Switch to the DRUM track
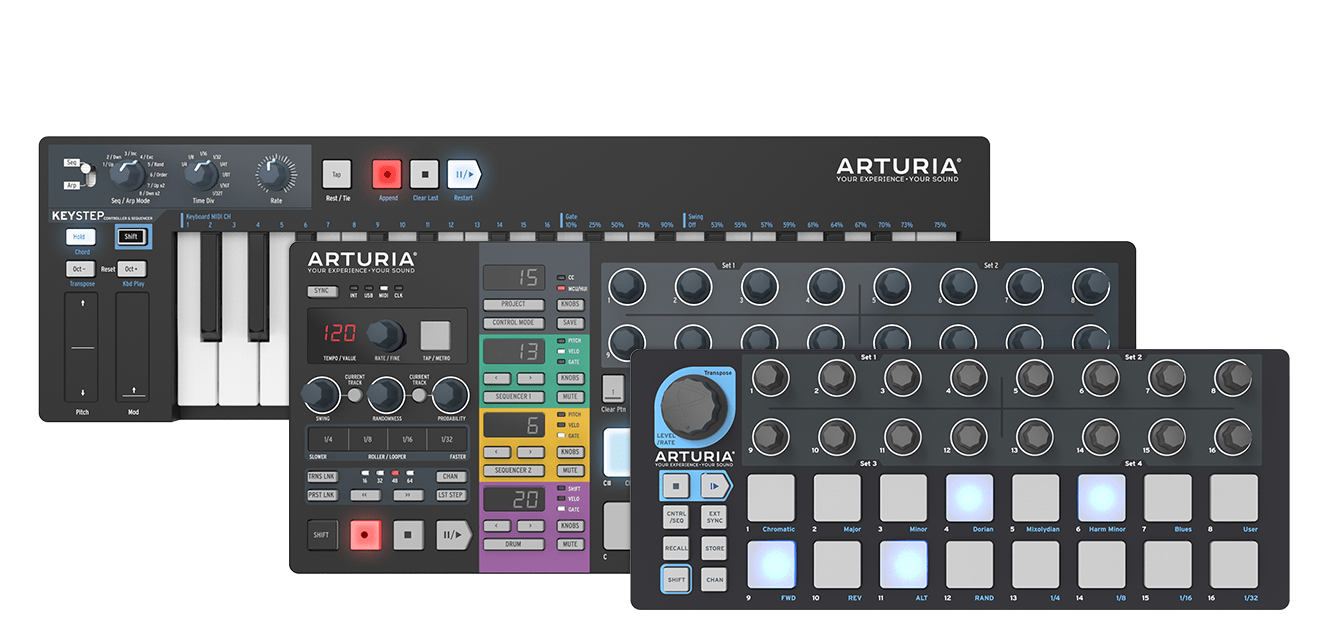The height and width of the screenshot is (626, 1320). (513, 543)
